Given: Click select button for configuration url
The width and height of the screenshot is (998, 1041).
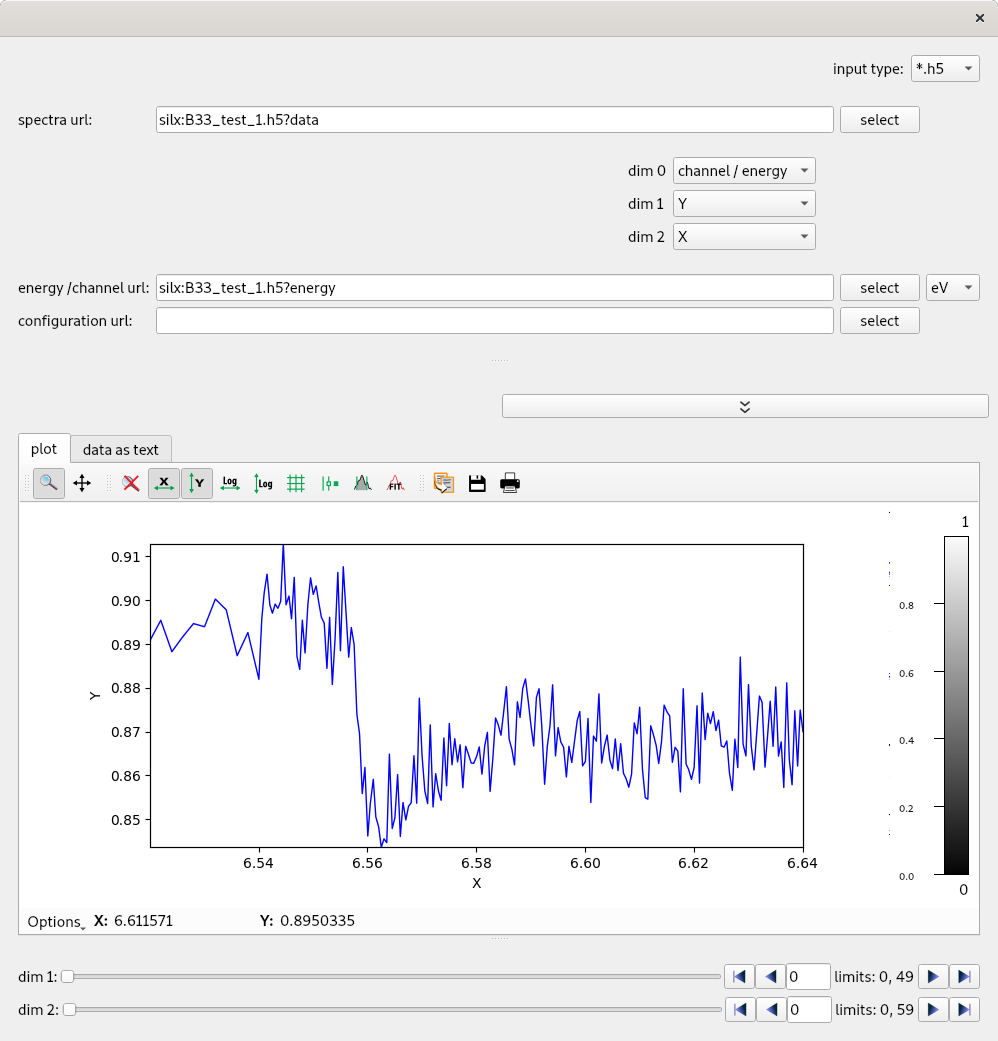Looking at the screenshot, I should [x=879, y=321].
